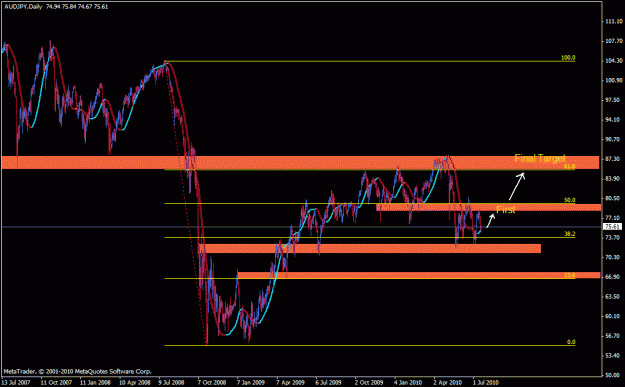Click price axis value 60.10
The width and height of the screenshot is (625, 387).
tap(614, 316)
